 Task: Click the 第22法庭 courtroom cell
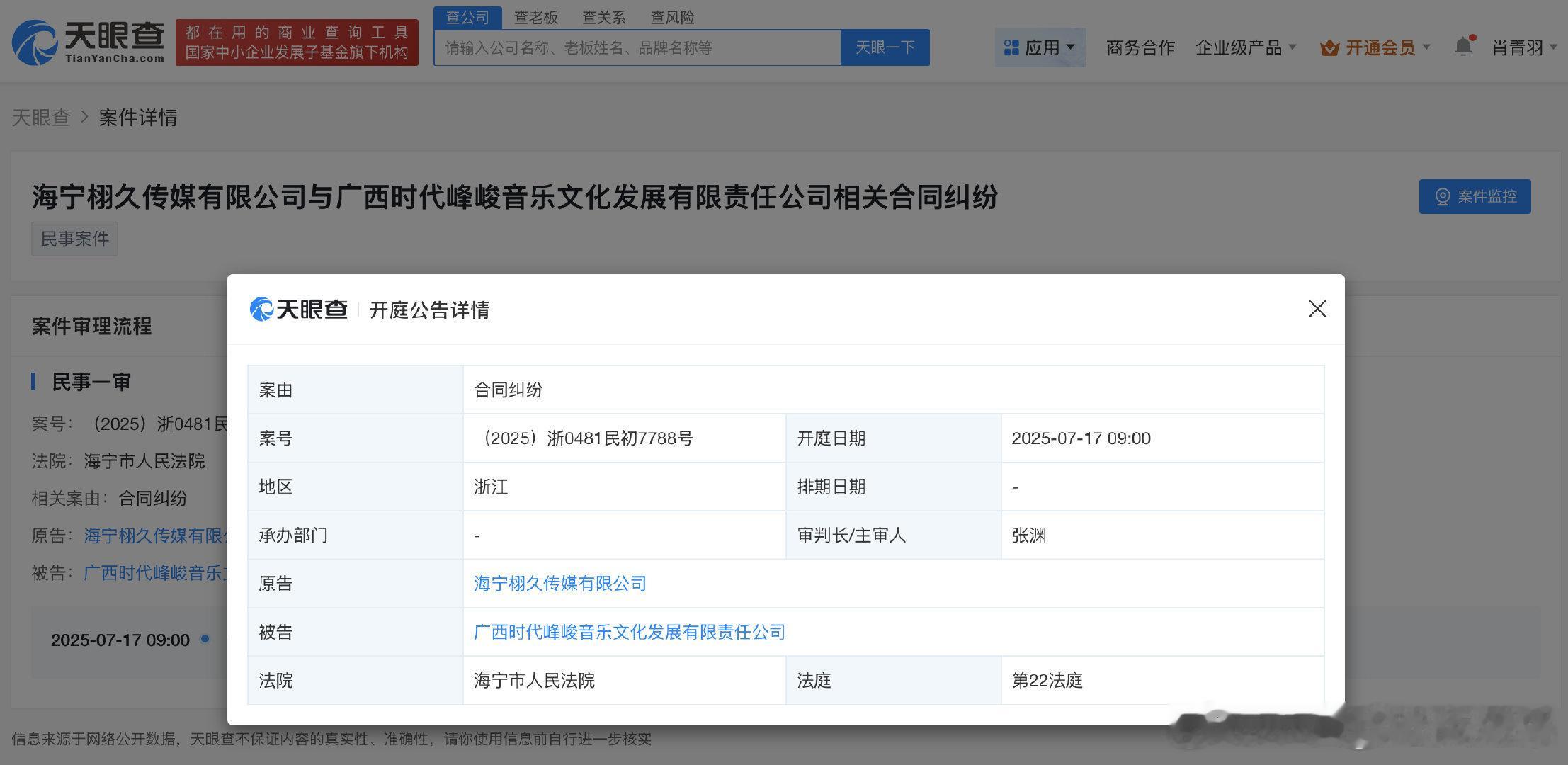pyautogui.click(x=1162, y=680)
